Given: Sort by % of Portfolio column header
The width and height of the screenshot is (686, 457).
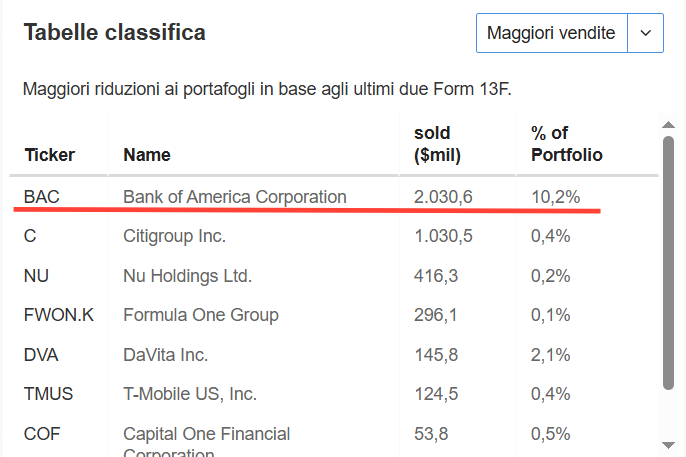Looking at the screenshot, I should coord(567,144).
